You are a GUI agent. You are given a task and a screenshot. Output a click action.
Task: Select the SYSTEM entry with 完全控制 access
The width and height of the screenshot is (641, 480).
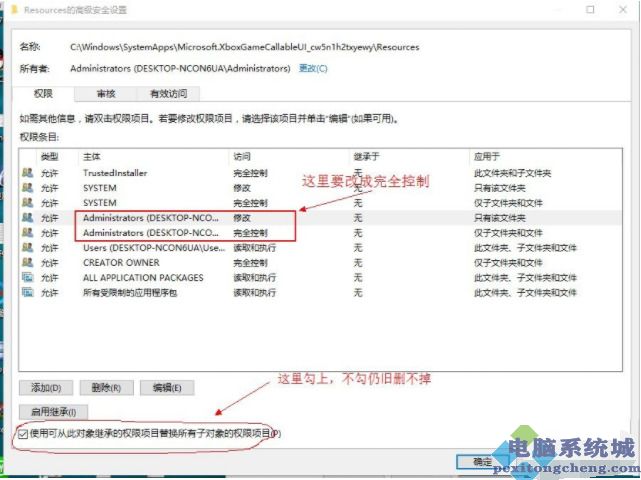[320, 203]
